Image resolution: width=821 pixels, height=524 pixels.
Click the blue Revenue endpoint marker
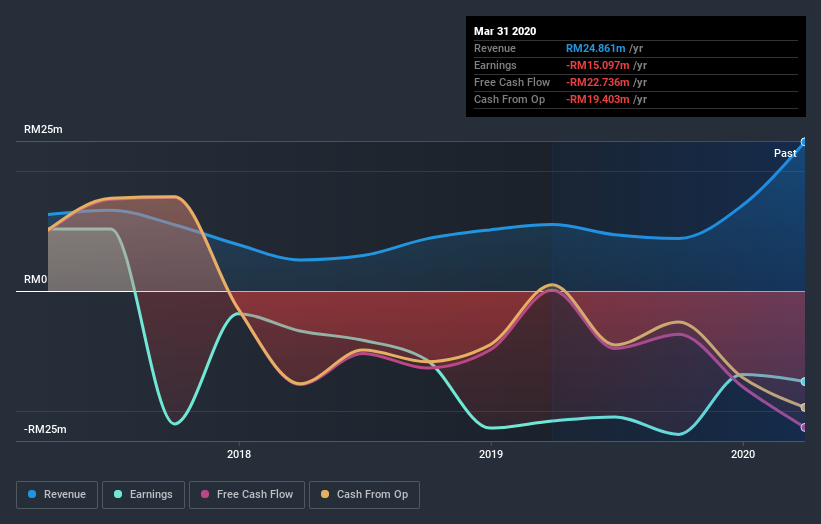804,142
